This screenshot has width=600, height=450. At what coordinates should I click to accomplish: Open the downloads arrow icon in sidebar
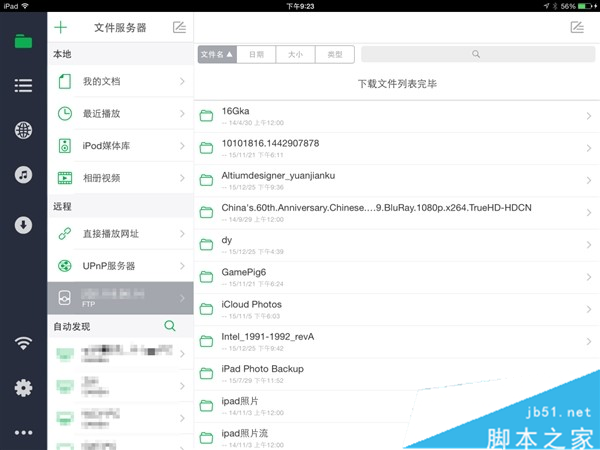23,225
